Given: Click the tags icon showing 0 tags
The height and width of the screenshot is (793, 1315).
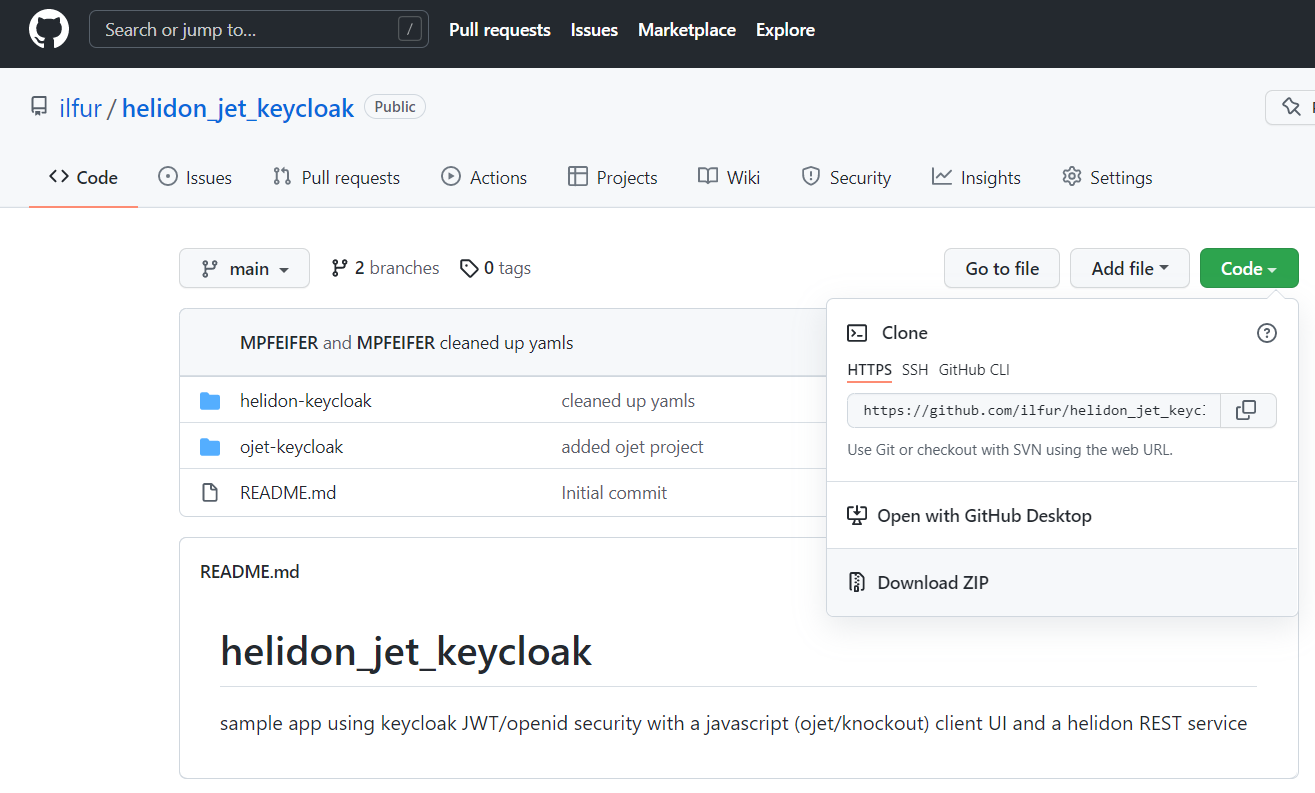Looking at the screenshot, I should click(x=469, y=268).
